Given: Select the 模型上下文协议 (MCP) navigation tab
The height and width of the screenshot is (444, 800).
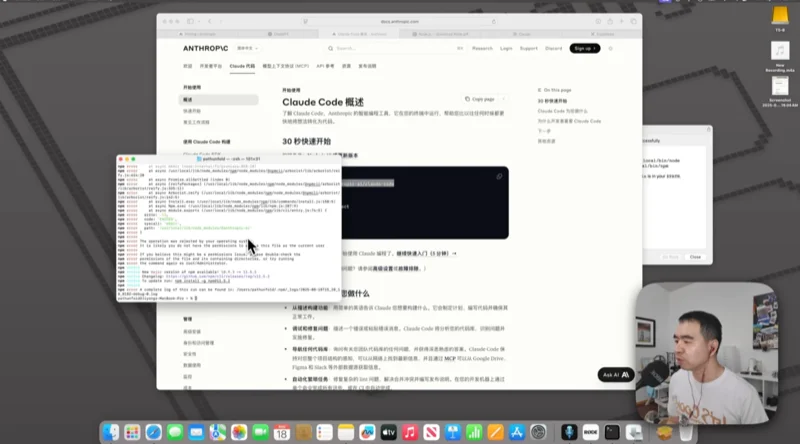Looking at the screenshot, I should point(286,66).
